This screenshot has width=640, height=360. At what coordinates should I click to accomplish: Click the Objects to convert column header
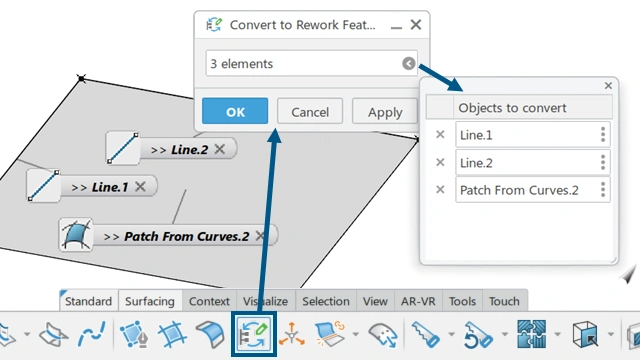tap(533, 107)
